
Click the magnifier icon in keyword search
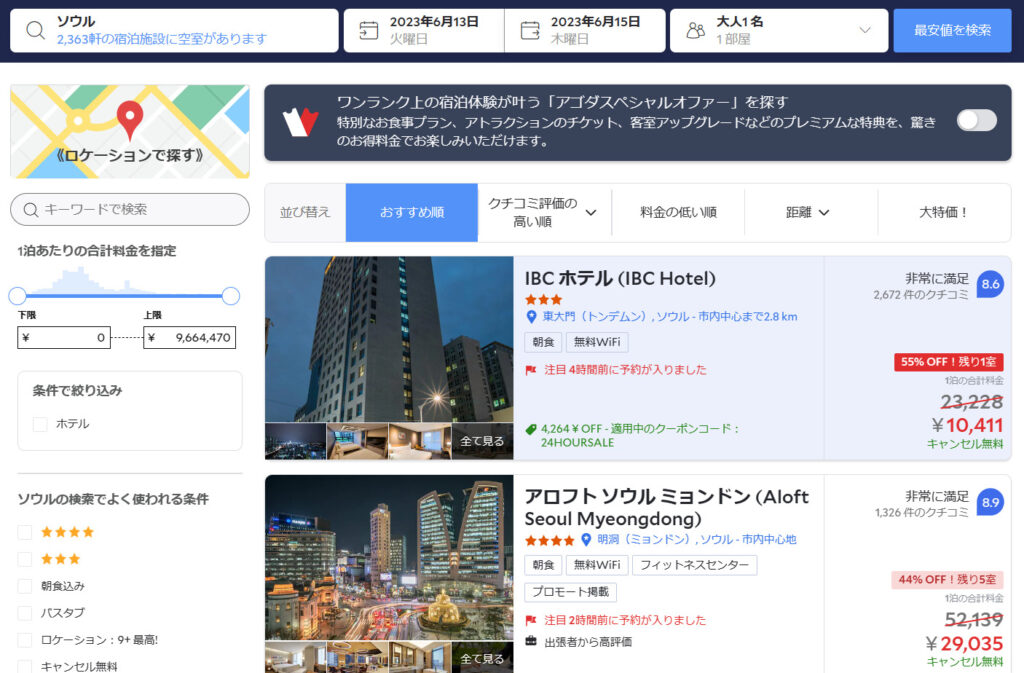point(30,210)
